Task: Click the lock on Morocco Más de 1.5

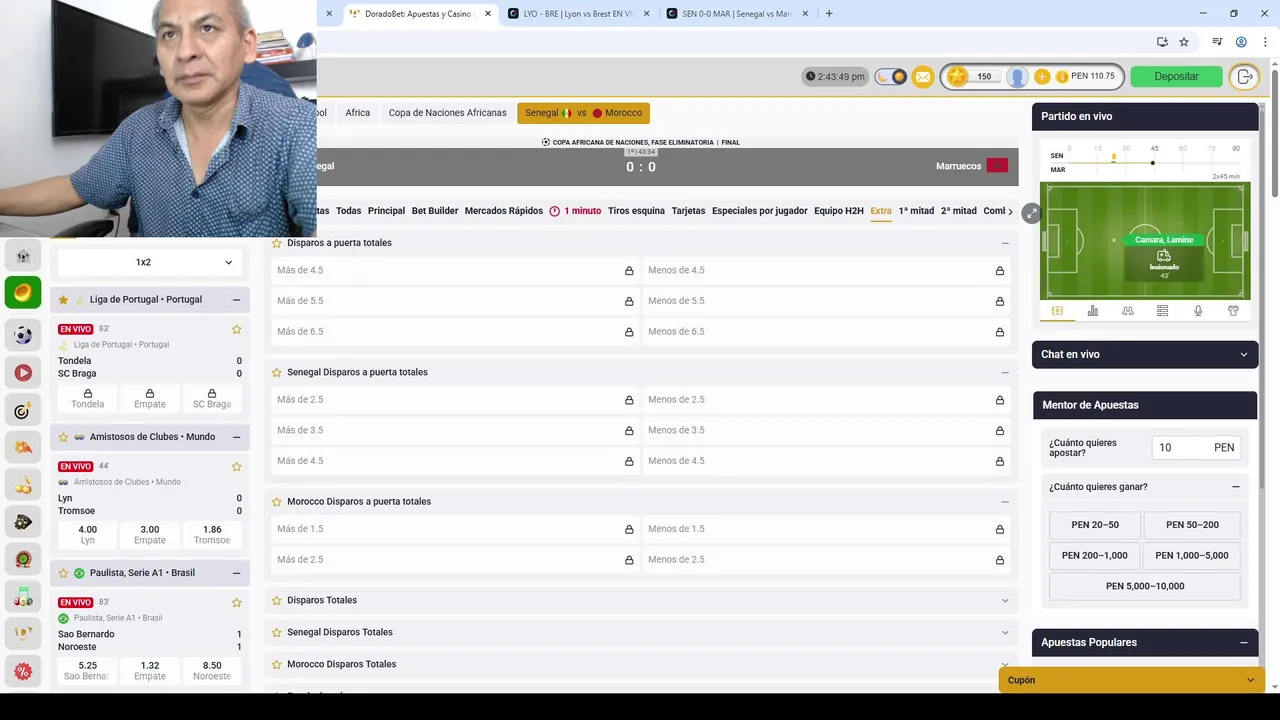Action: pyautogui.click(x=629, y=530)
